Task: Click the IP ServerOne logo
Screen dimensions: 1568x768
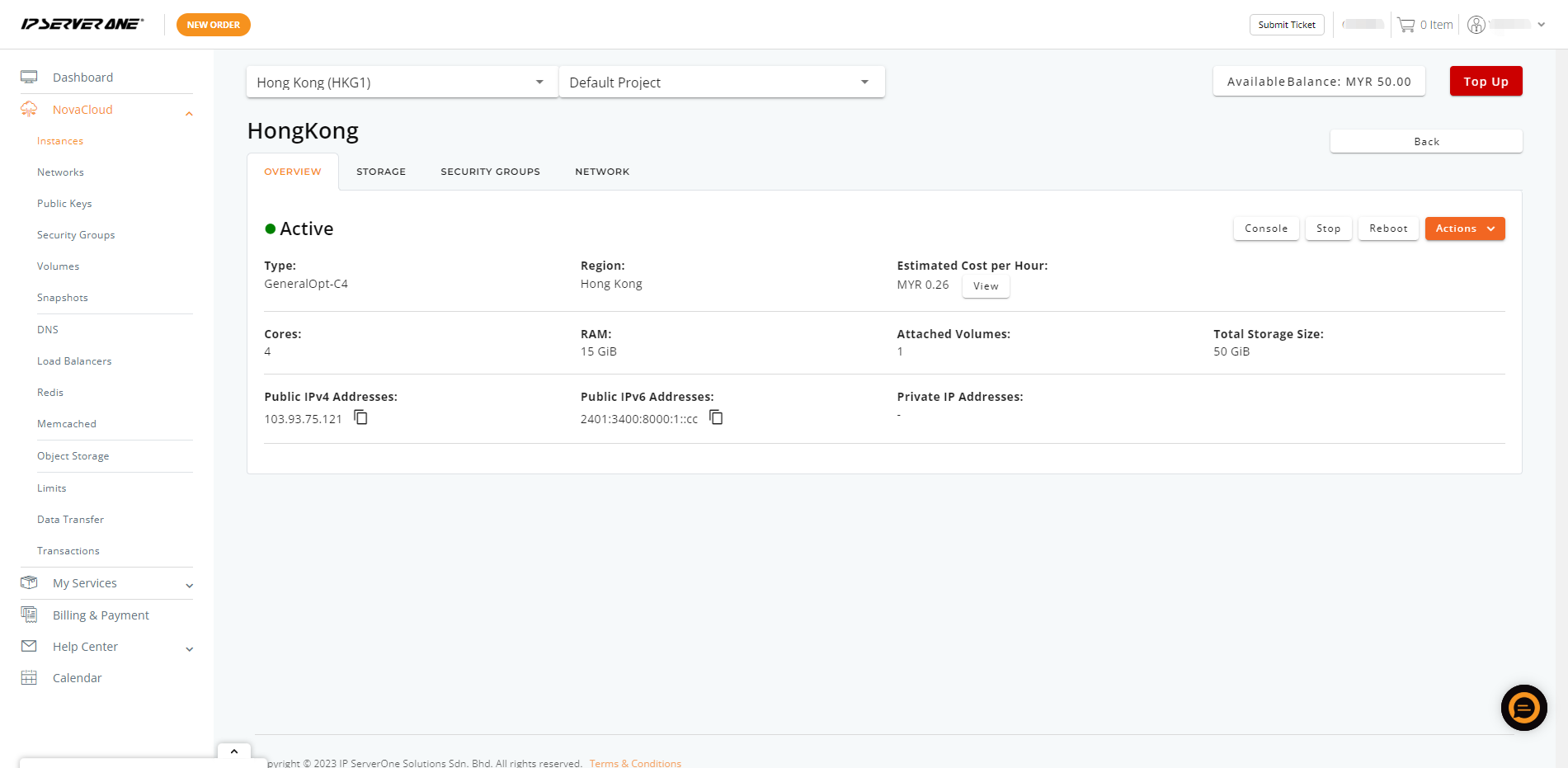Action: [82, 24]
